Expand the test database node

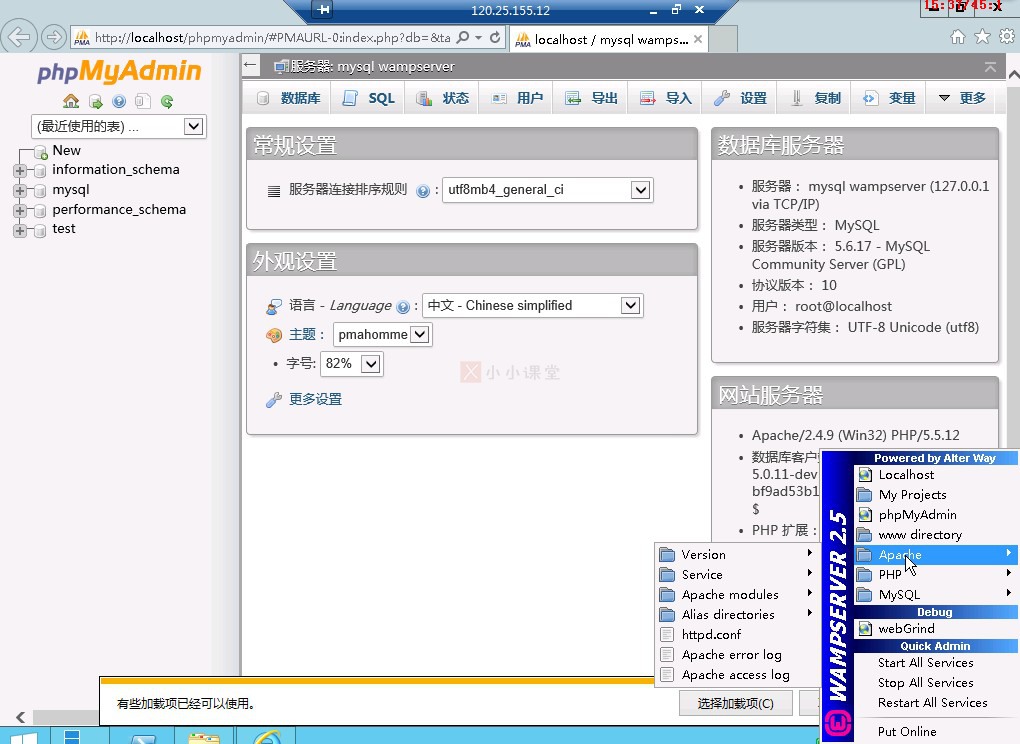click(x=20, y=230)
